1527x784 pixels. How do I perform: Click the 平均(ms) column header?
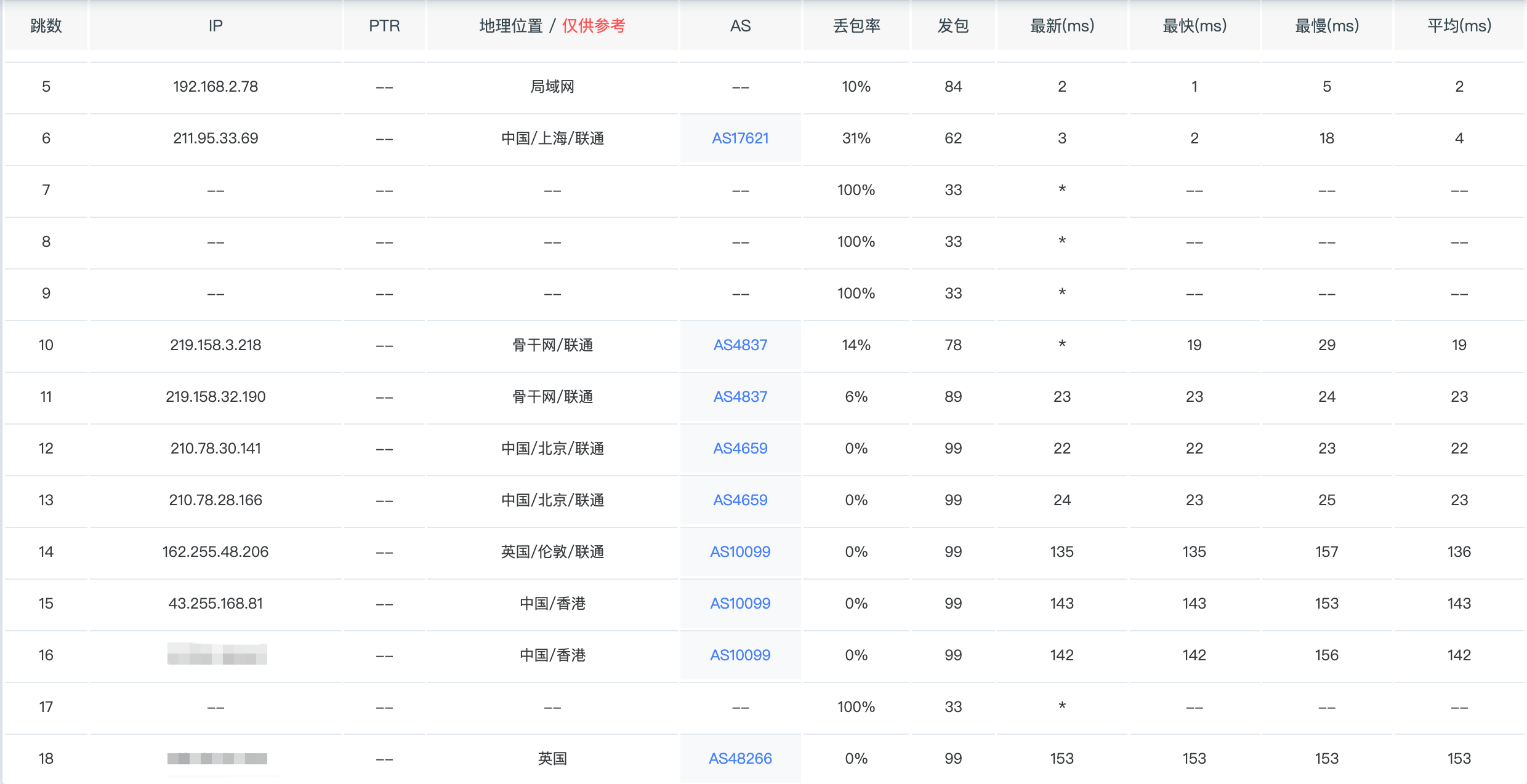pyautogui.click(x=1459, y=26)
